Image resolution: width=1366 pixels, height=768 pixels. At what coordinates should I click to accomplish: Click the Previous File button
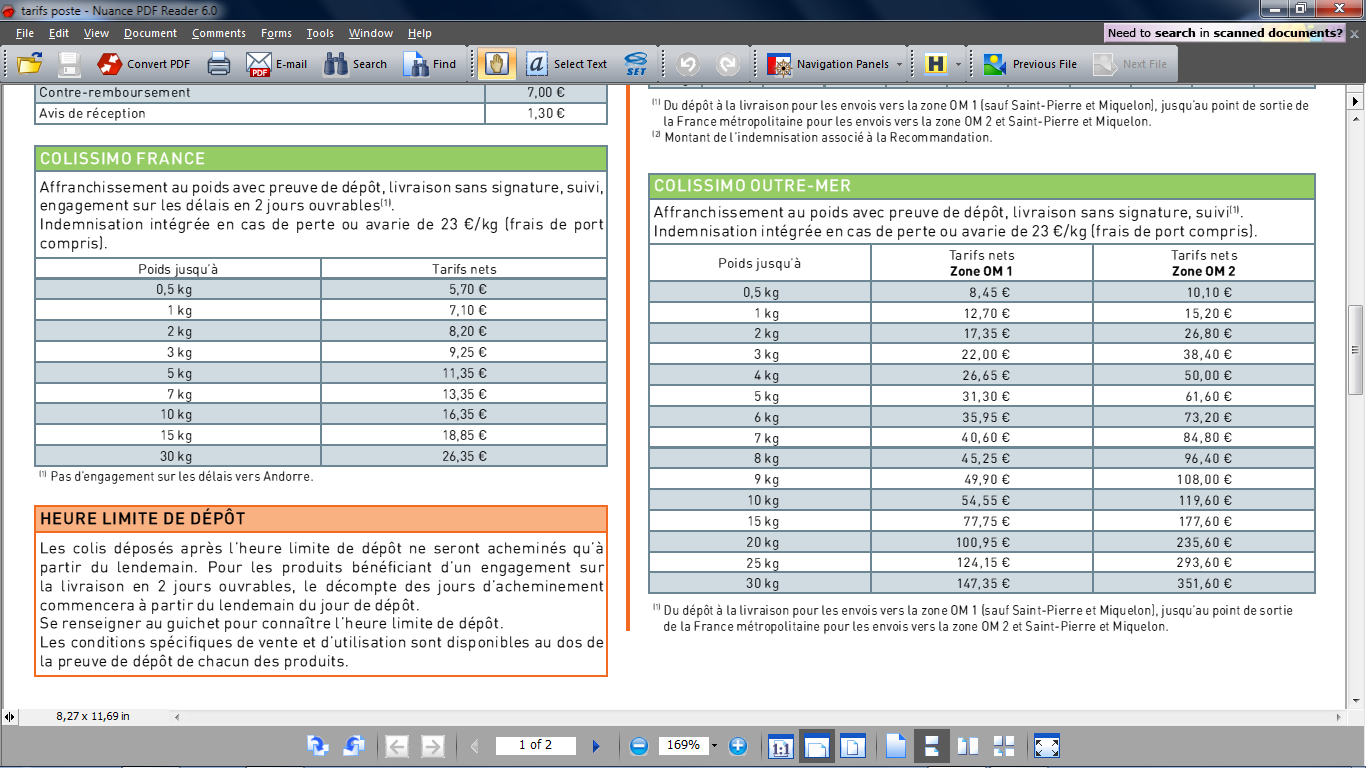(1030, 64)
